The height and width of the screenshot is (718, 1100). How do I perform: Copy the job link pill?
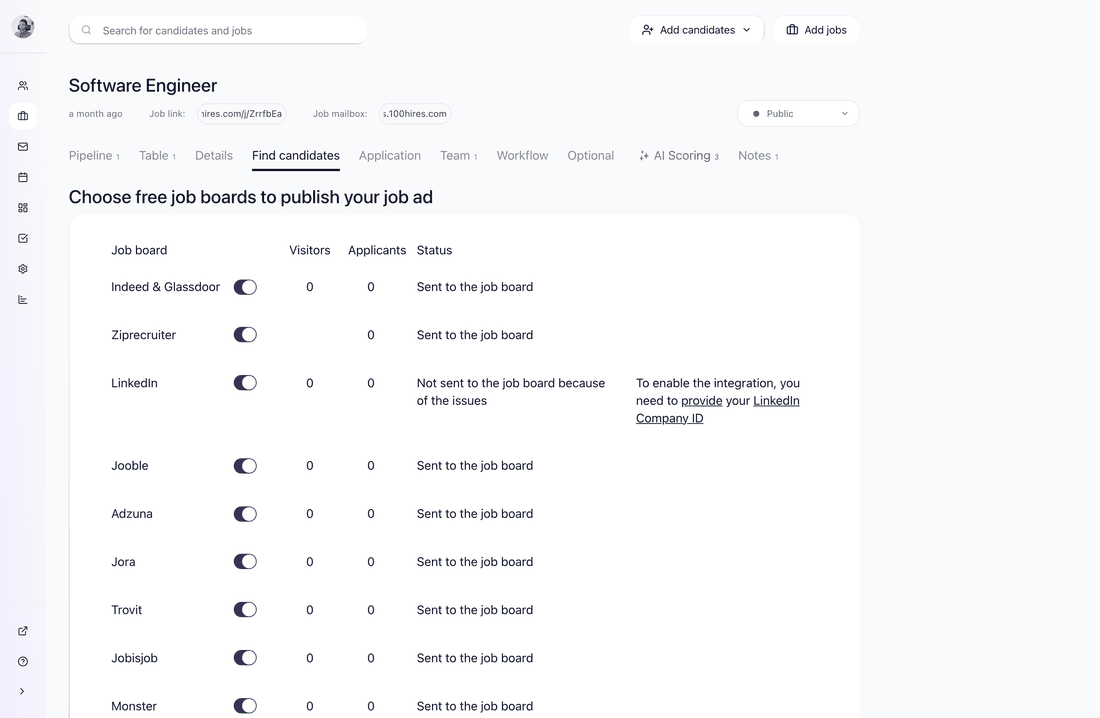(x=241, y=114)
